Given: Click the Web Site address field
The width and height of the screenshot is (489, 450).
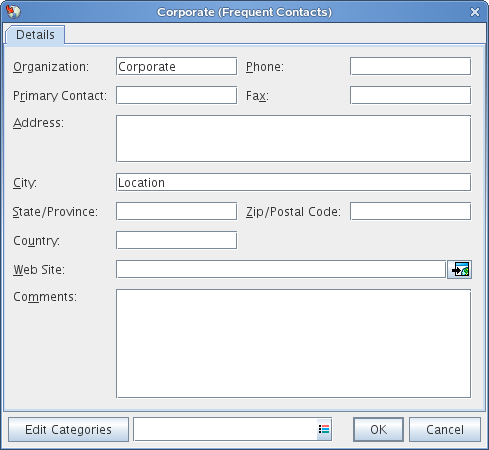Looking at the screenshot, I should 281,269.
